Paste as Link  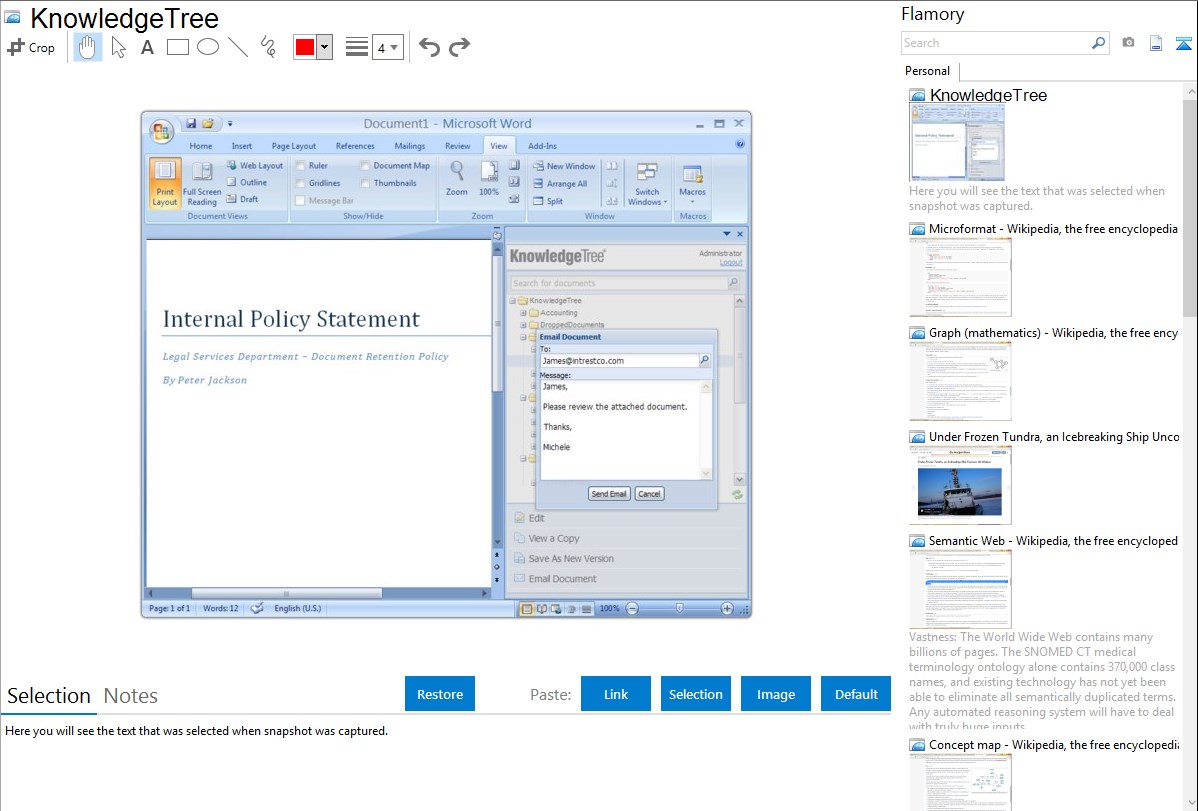click(616, 694)
